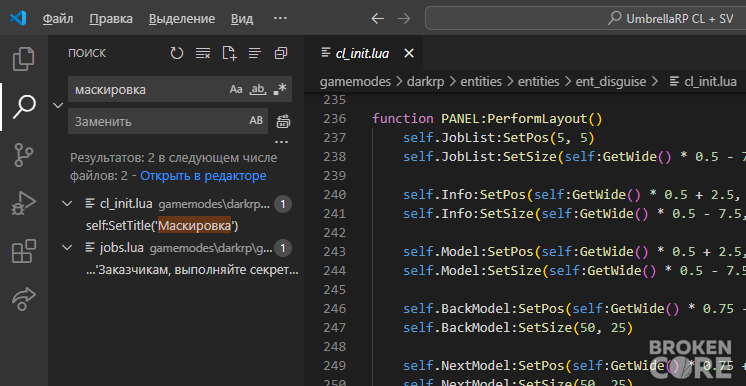Collapse jobs.lua search result group
This screenshot has height=386, width=746.
[67, 247]
